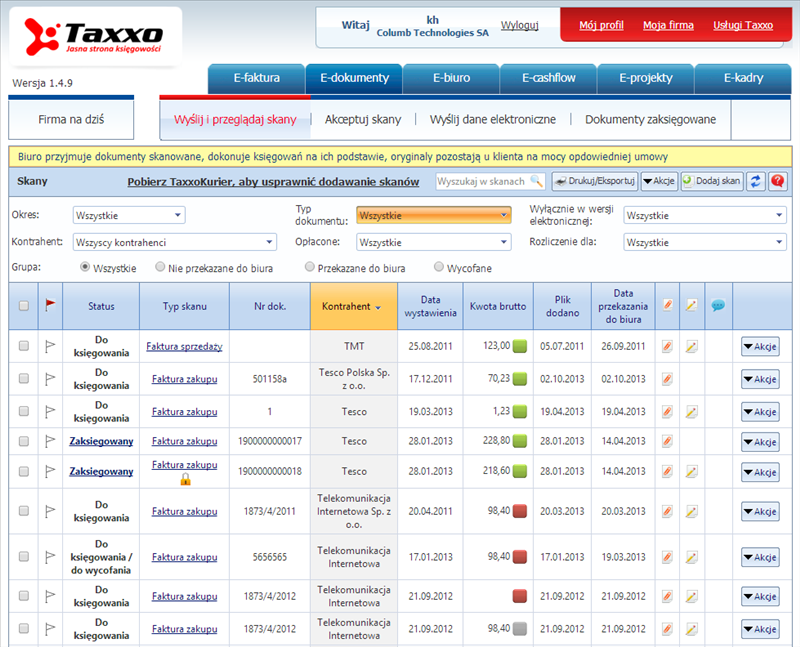Open the Opłacone dropdown
The image size is (800, 647).
[x=434, y=242]
